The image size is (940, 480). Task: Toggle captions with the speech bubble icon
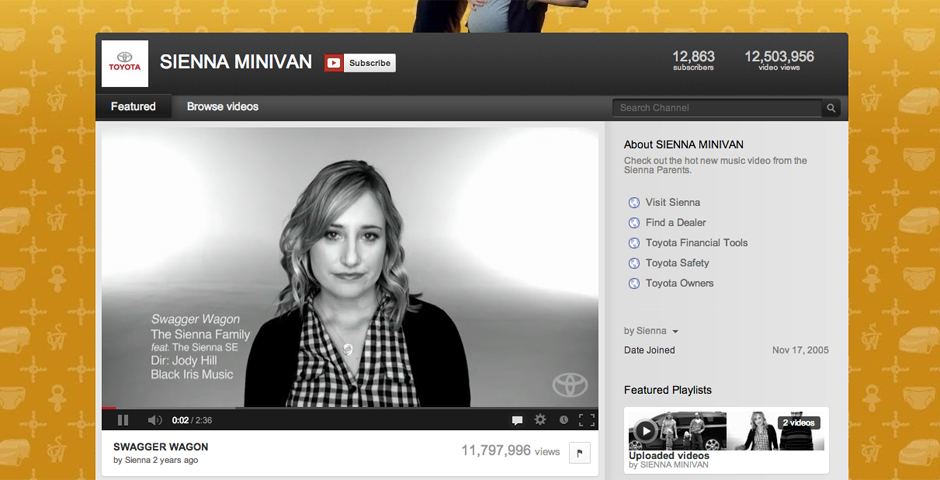click(517, 420)
